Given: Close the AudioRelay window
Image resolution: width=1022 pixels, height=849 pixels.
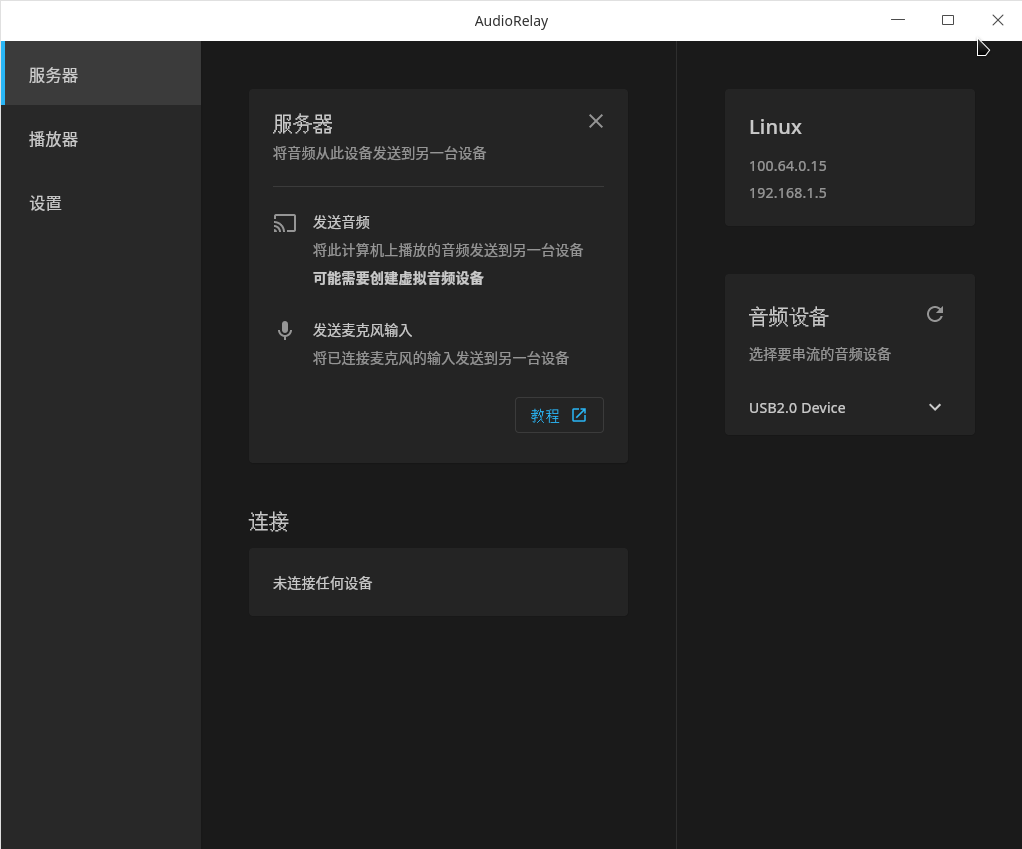Looking at the screenshot, I should (997, 20).
